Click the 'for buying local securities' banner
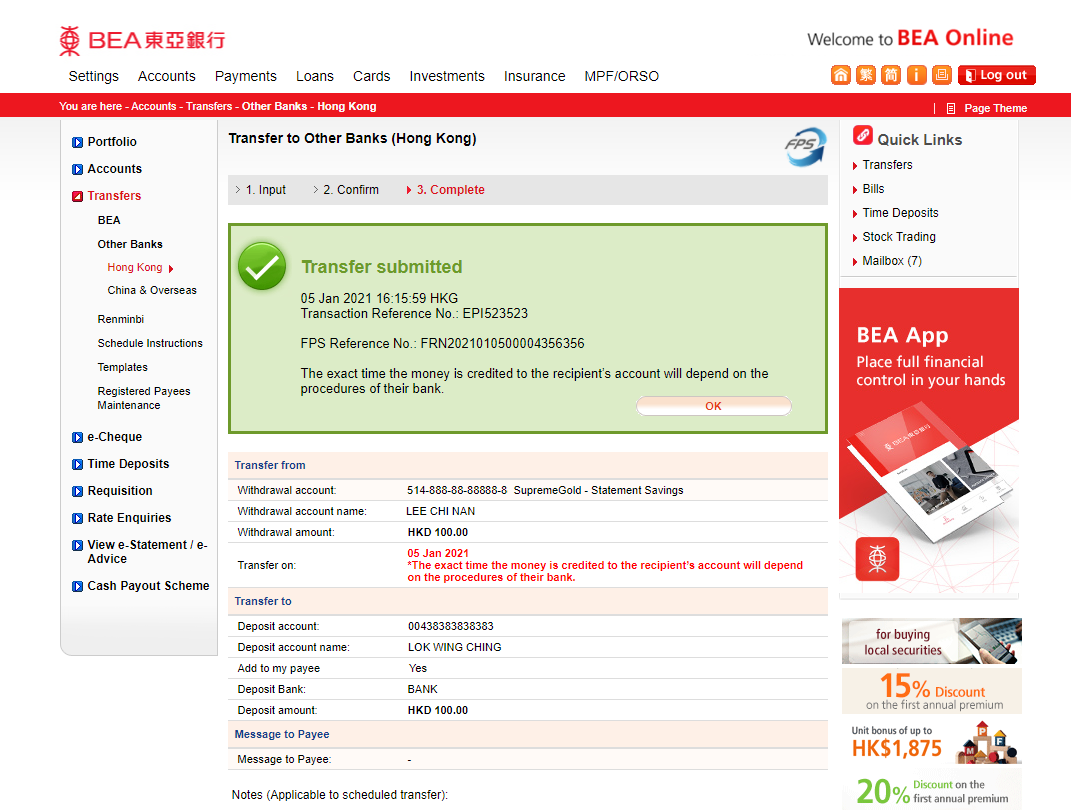This screenshot has width=1071, height=810. [932, 641]
